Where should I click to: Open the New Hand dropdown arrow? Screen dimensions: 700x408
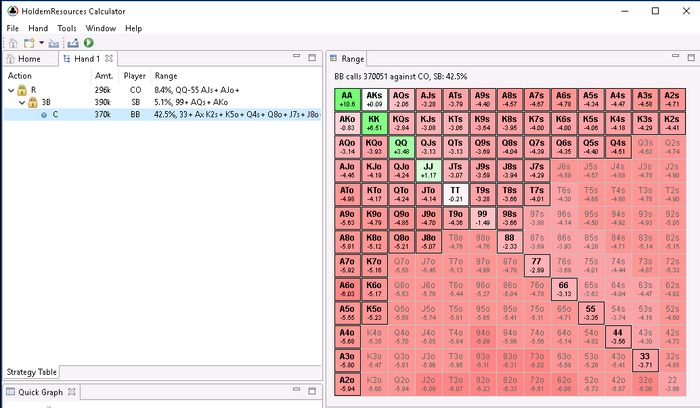[x=41, y=43]
